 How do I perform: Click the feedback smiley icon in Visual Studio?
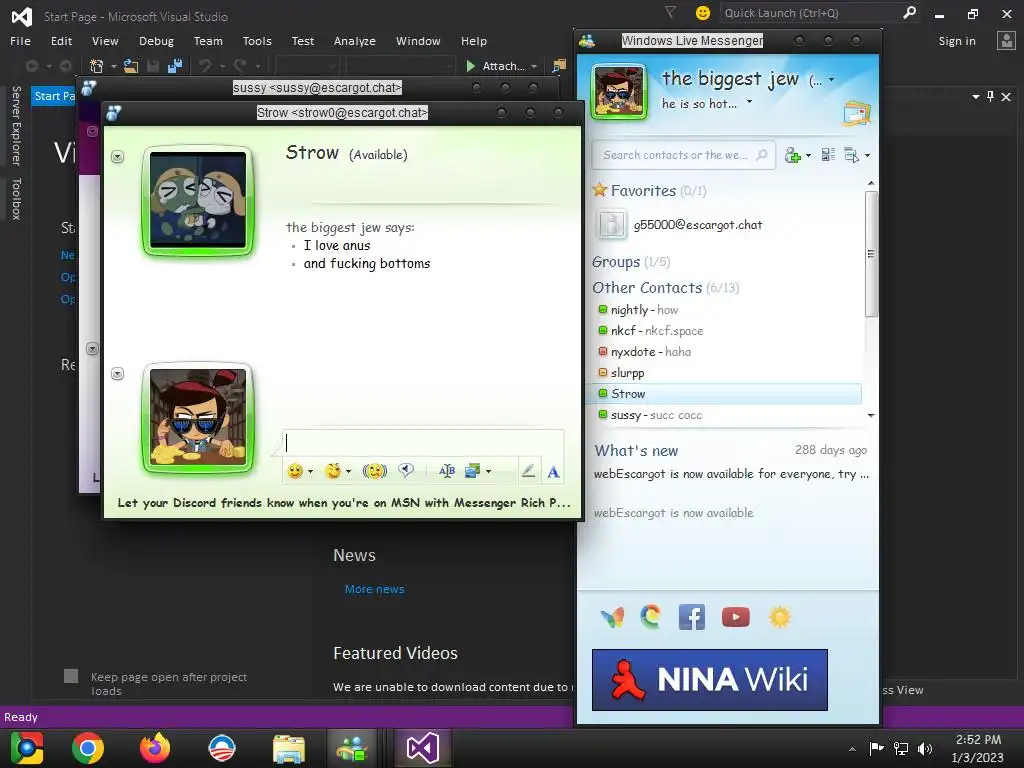point(703,13)
